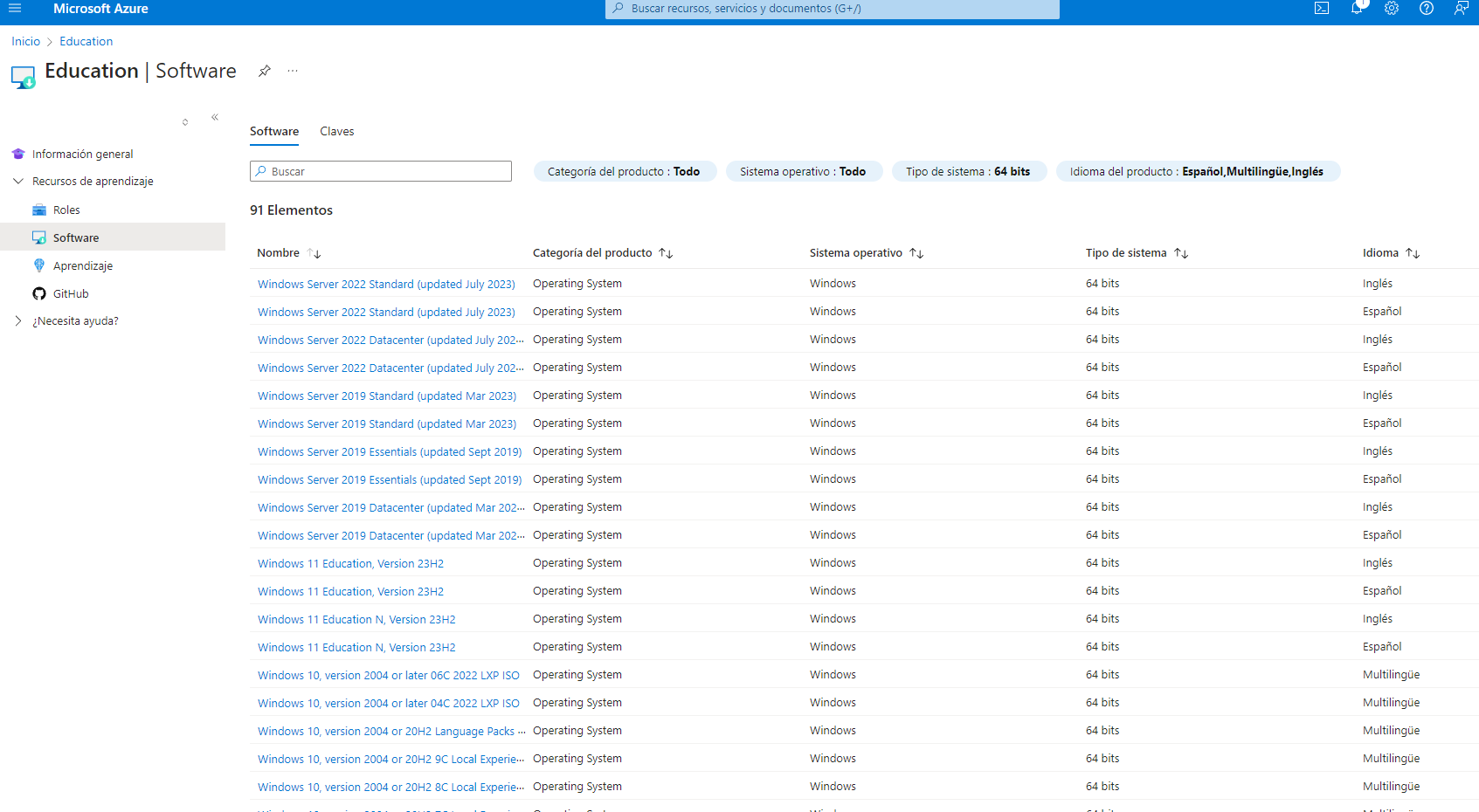The image size is (1479, 812).
Task: Open Información general in sidebar
Action: coord(83,154)
